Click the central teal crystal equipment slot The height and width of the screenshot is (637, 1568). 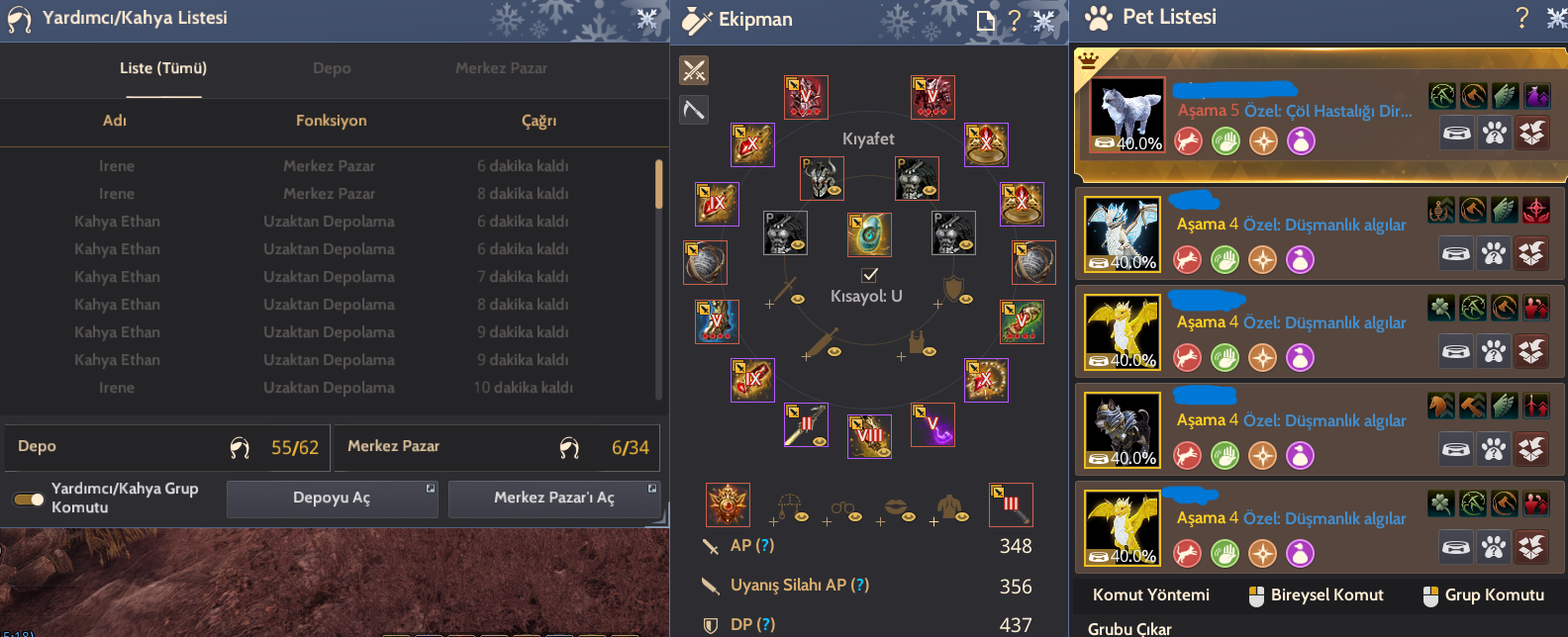[x=869, y=234]
